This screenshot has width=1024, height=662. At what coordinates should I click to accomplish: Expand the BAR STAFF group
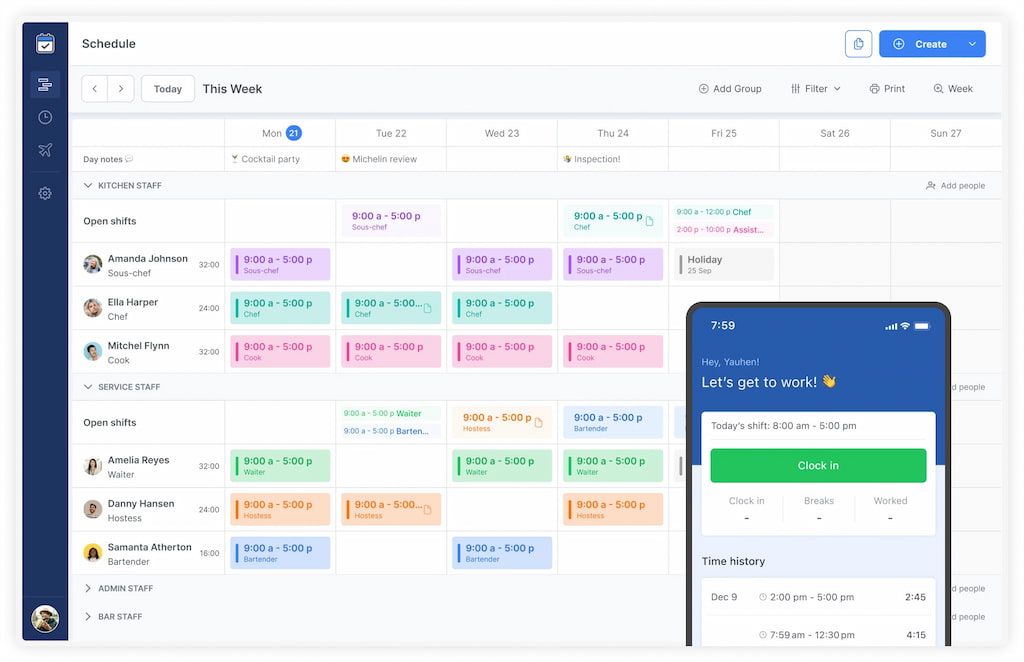(88, 616)
